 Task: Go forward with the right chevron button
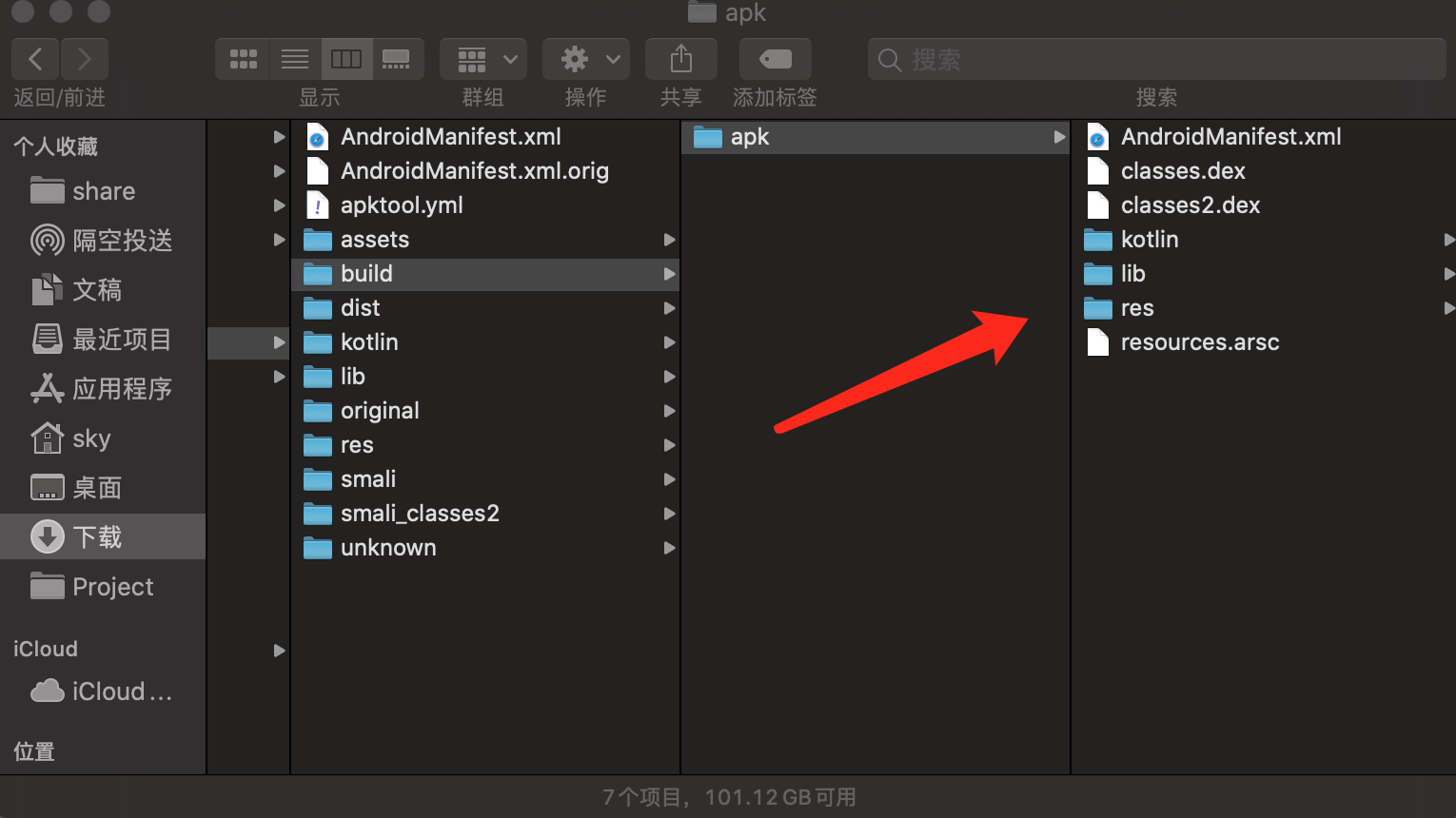click(85, 59)
